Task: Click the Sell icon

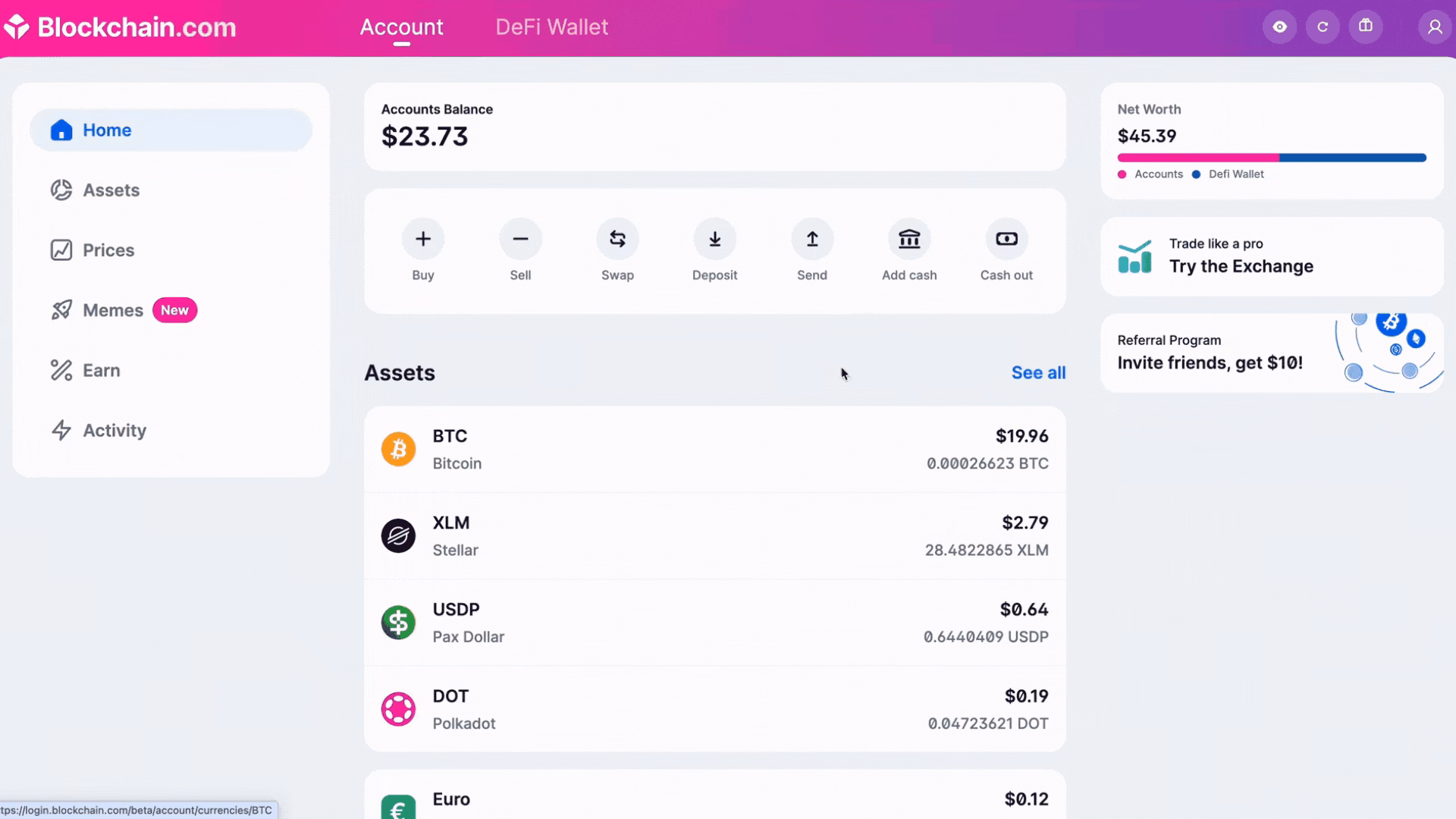Action: (520, 238)
